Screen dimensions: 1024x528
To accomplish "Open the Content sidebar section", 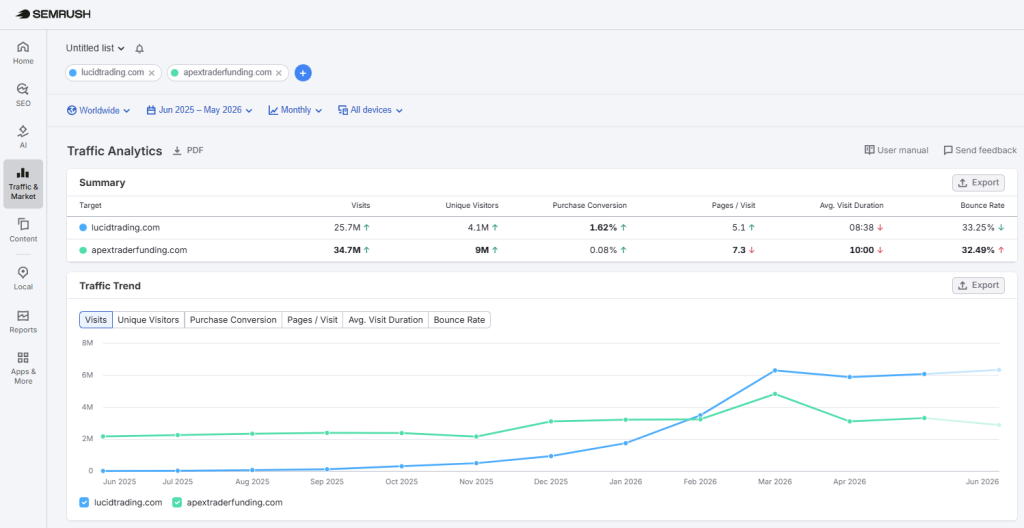I will (23, 231).
